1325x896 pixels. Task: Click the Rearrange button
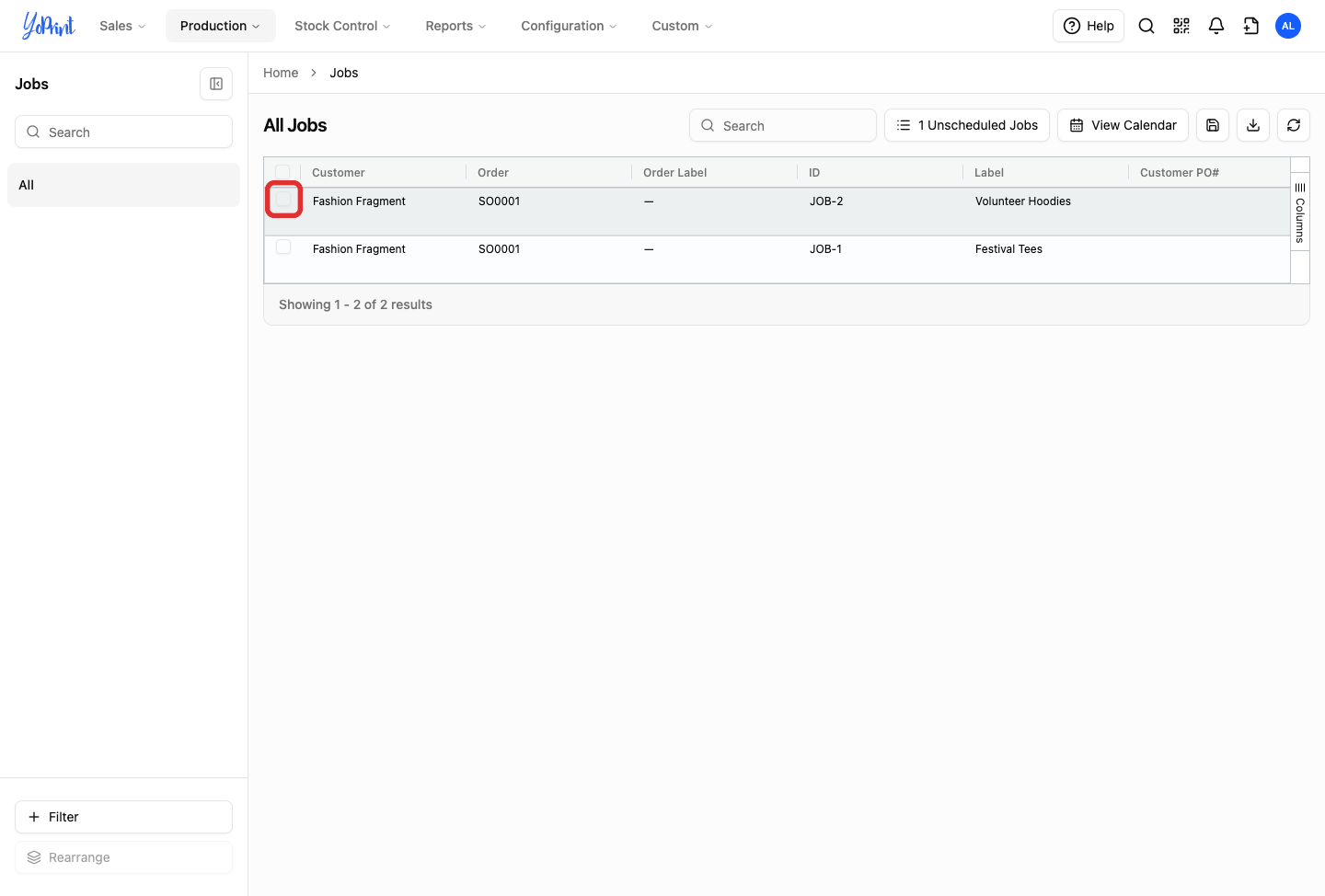coord(123,857)
